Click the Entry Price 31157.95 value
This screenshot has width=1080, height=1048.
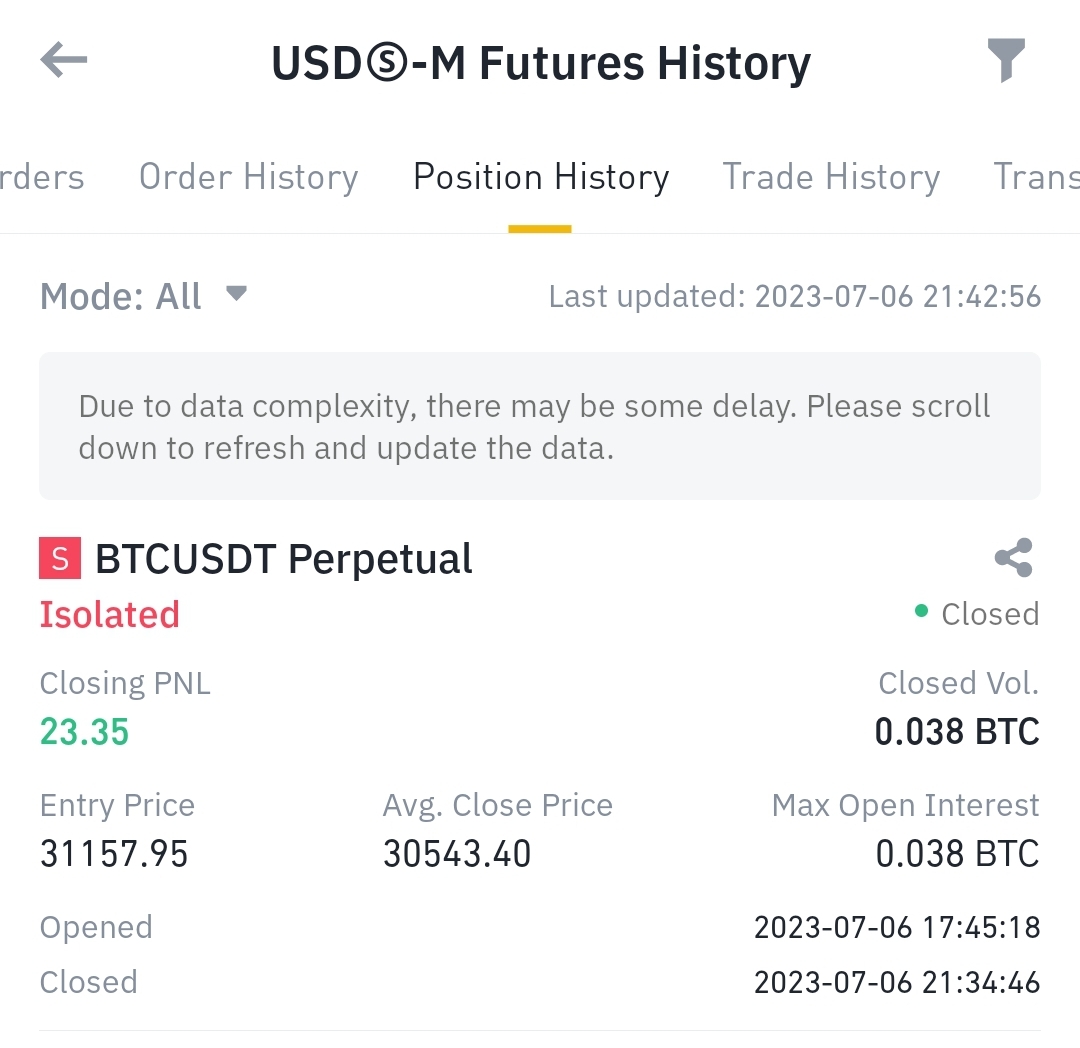click(x=114, y=854)
